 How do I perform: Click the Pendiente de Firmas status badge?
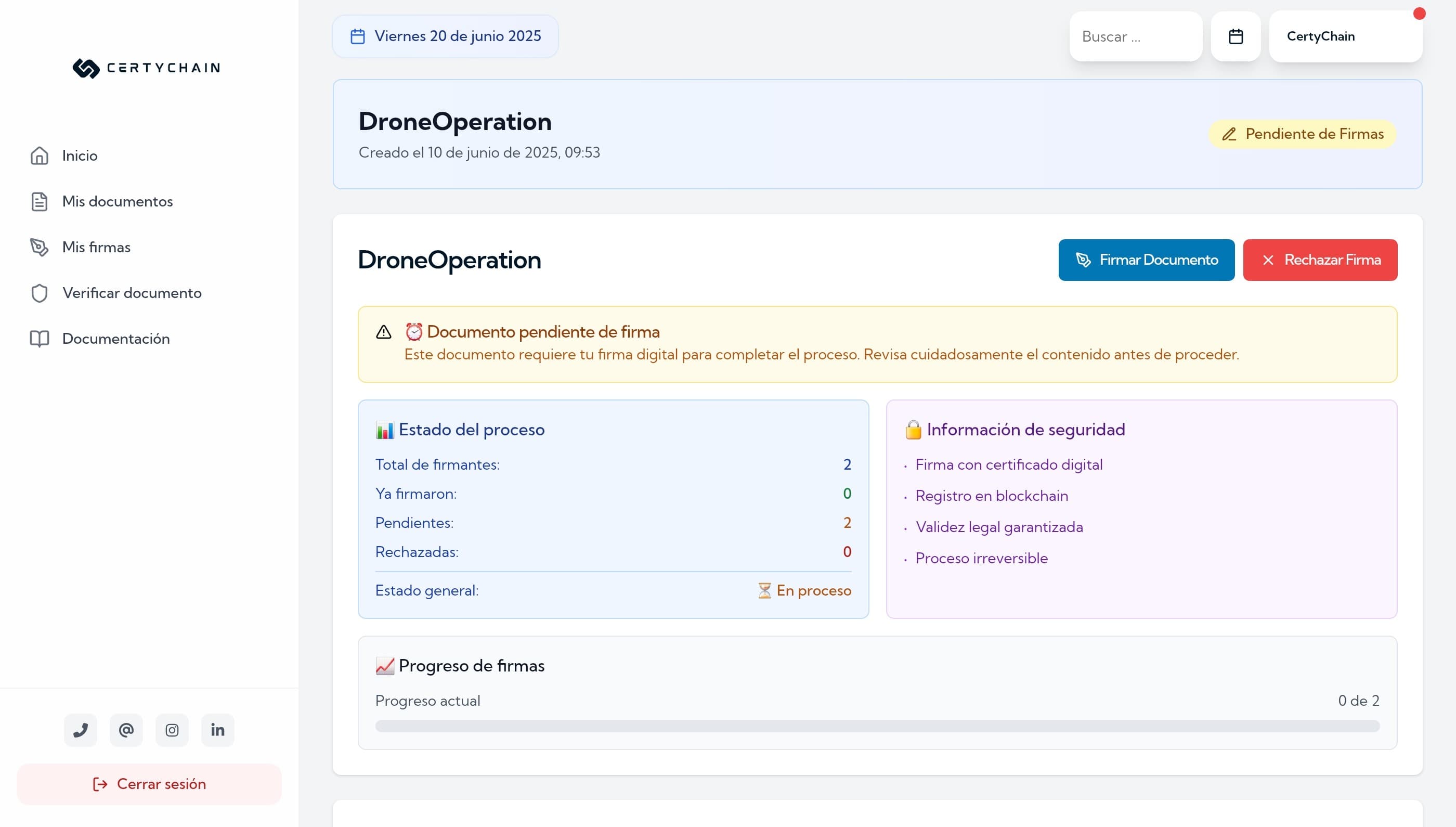pyautogui.click(x=1302, y=134)
